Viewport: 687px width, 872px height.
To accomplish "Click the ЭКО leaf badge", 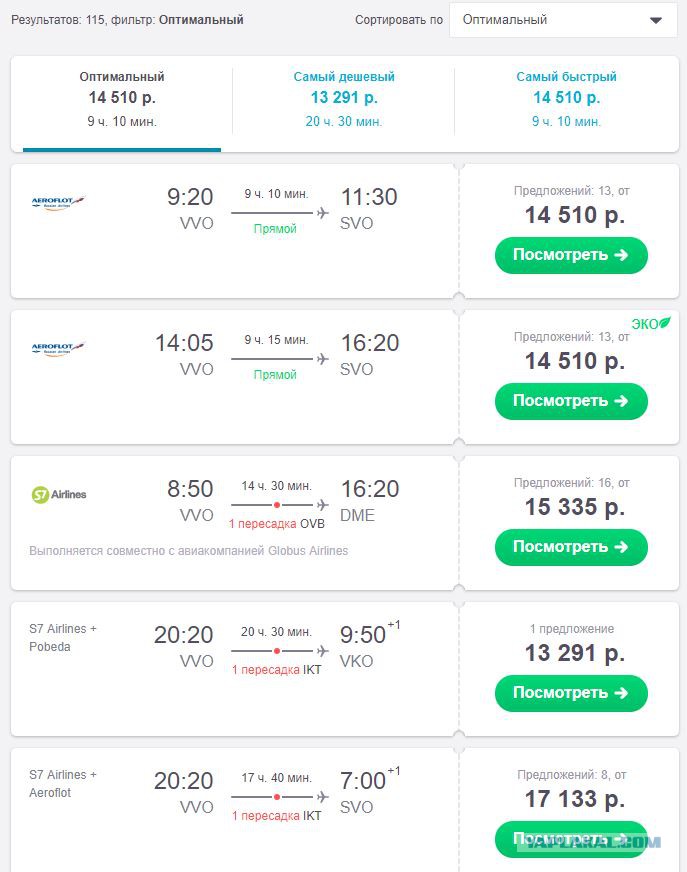I will [651, 323].
